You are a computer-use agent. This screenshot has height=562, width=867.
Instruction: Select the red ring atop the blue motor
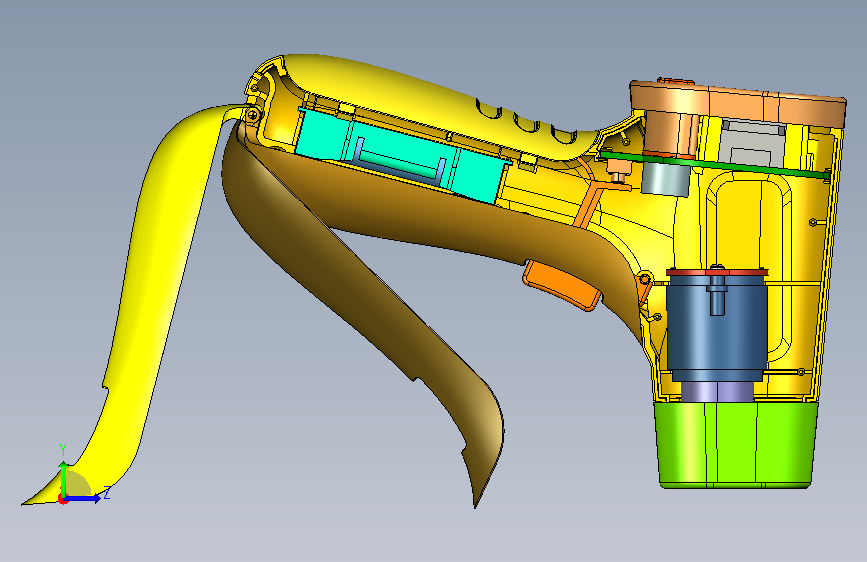click(x=717, y=272)
